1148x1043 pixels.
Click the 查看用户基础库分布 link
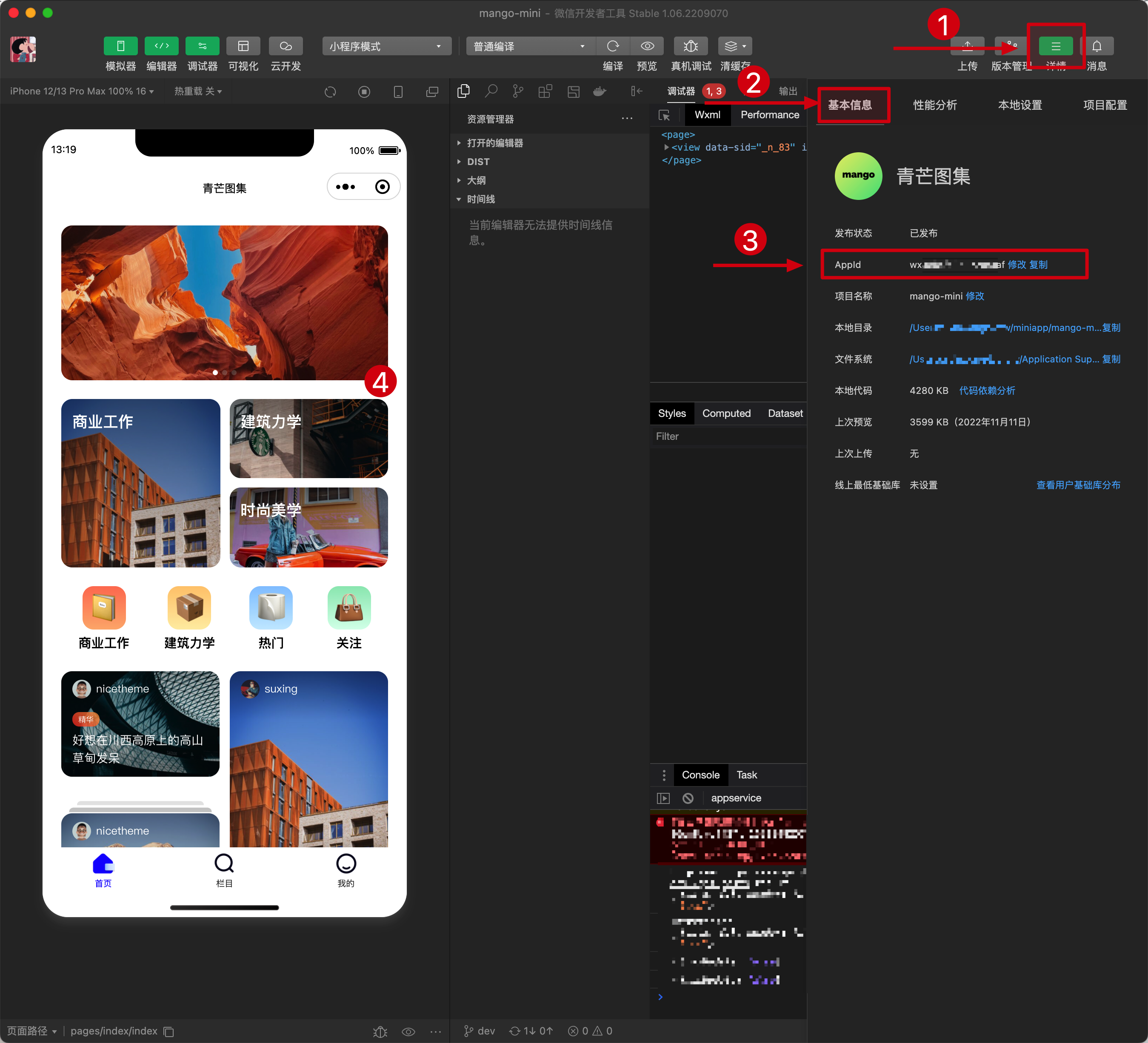click(x=1078, y=485)
